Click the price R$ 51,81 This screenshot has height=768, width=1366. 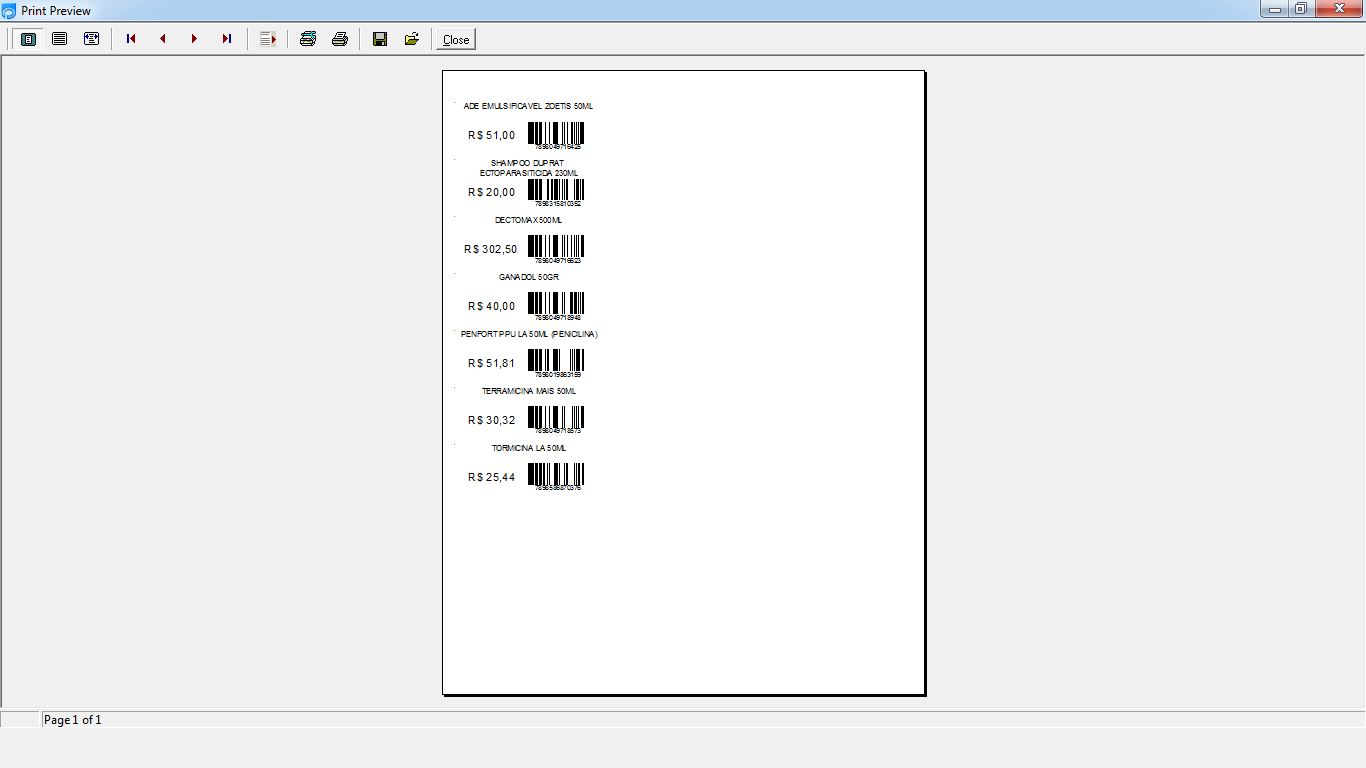[492, 363]
